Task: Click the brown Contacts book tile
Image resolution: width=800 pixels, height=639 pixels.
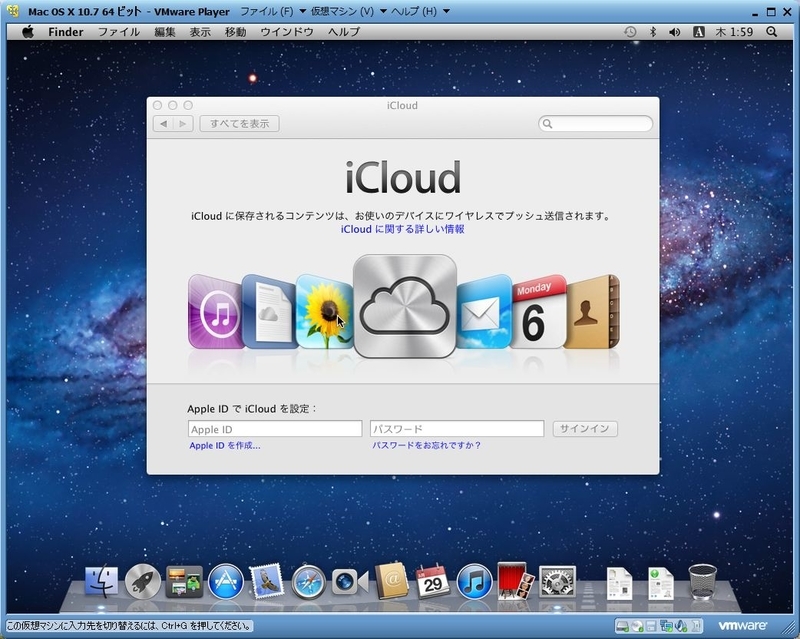Action: coord(592,312)
